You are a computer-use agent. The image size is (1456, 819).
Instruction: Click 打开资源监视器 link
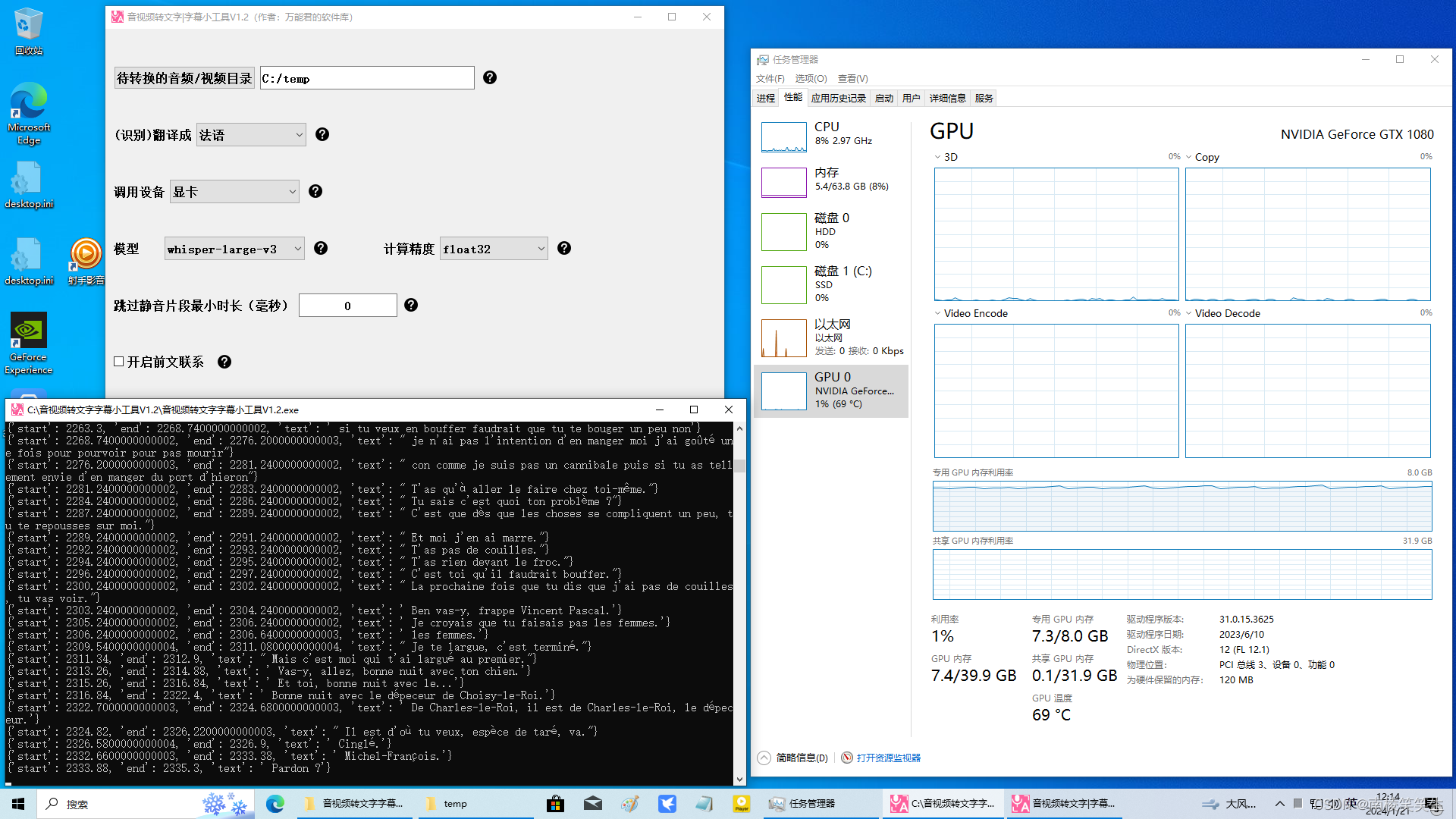pos(888,758)
